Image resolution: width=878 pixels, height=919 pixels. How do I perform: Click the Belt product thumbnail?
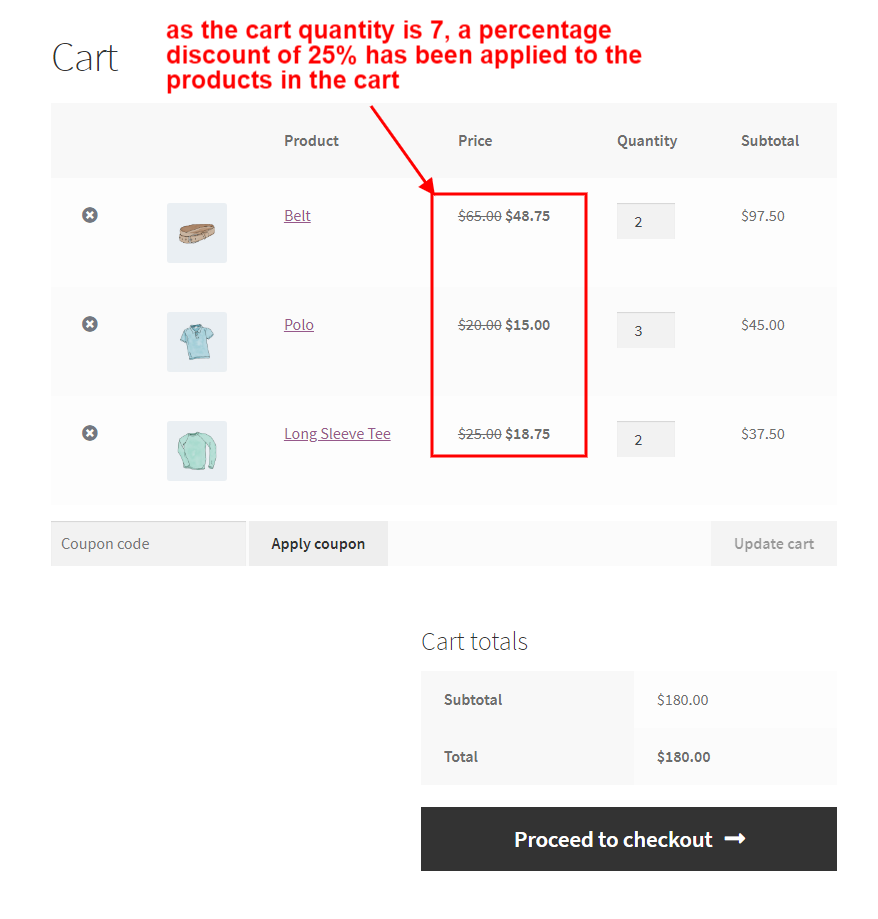tap(197, 233)
